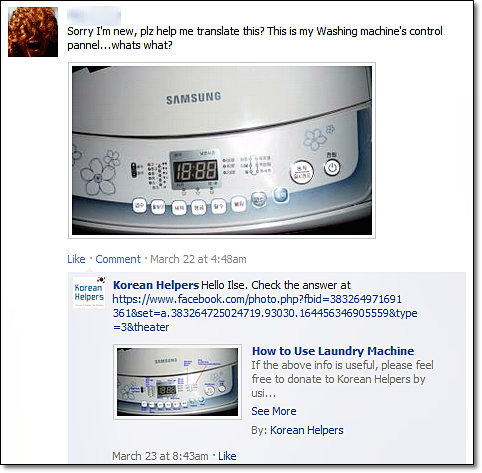The image size is (482, 473).
Task: Click the power button in the washer photo
Action: pos(332,167)
